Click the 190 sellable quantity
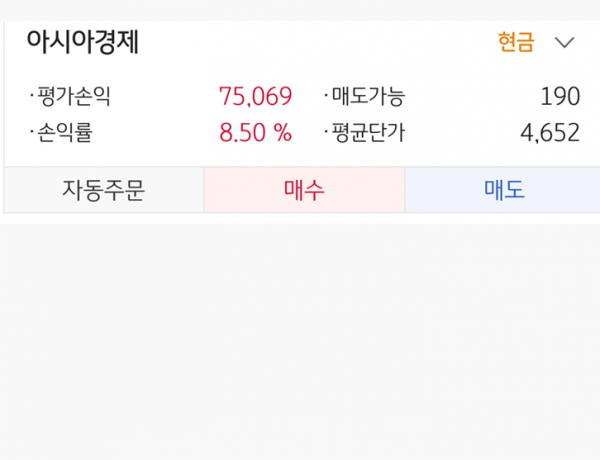 [560, 97]
